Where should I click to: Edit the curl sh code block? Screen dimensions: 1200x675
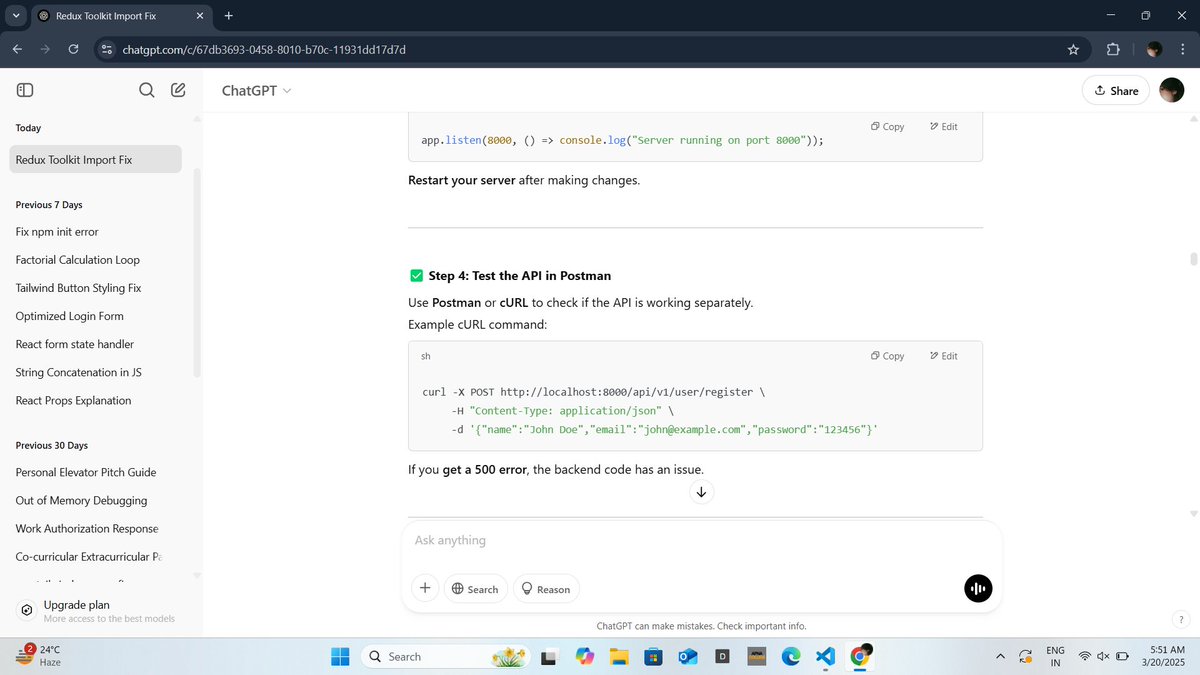944,356
